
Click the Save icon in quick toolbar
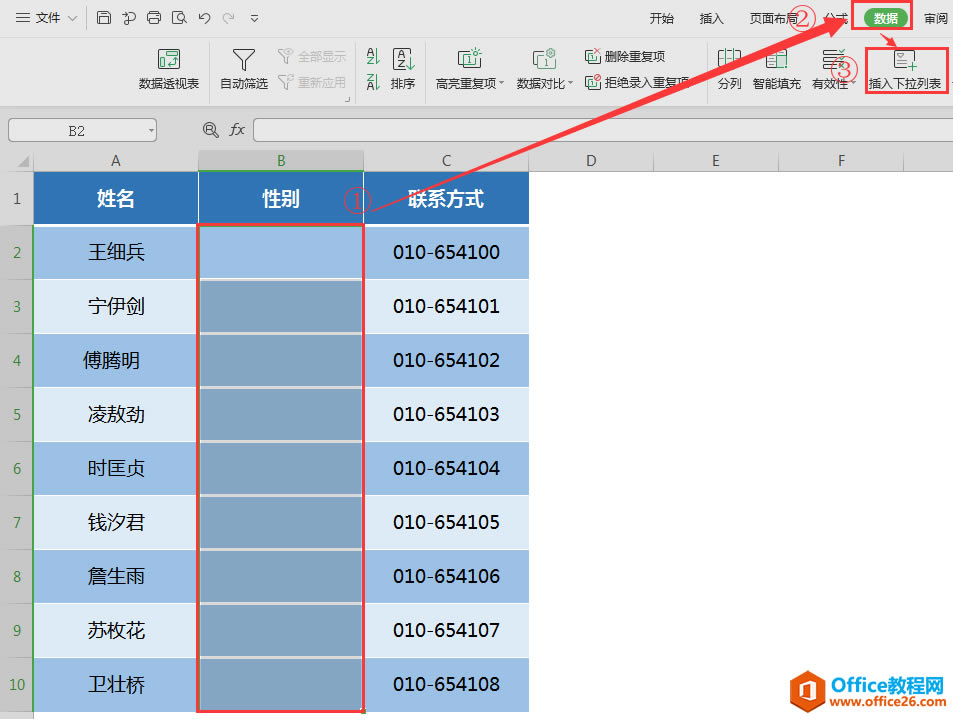tap(104, 18)
